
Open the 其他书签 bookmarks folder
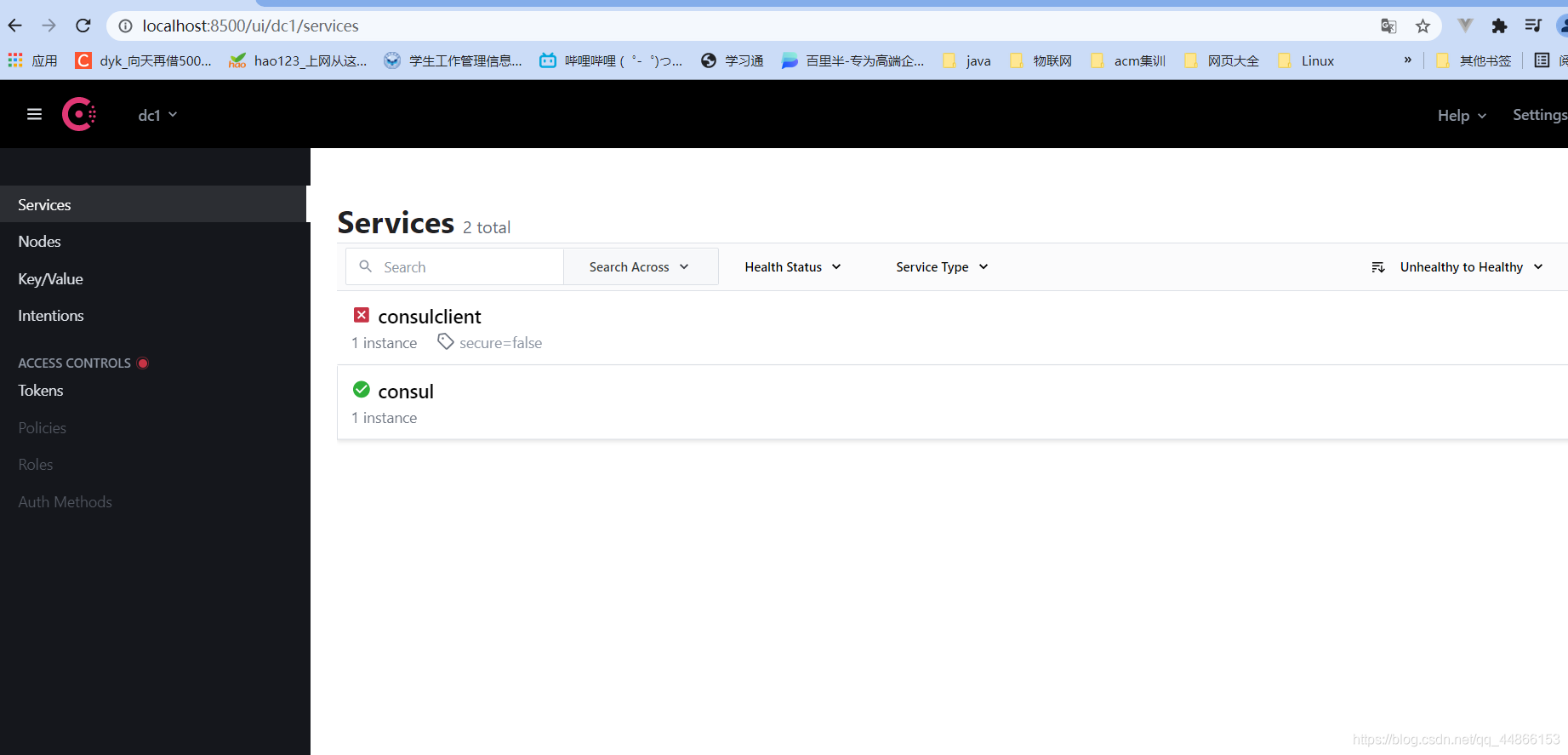[1474, 60]
